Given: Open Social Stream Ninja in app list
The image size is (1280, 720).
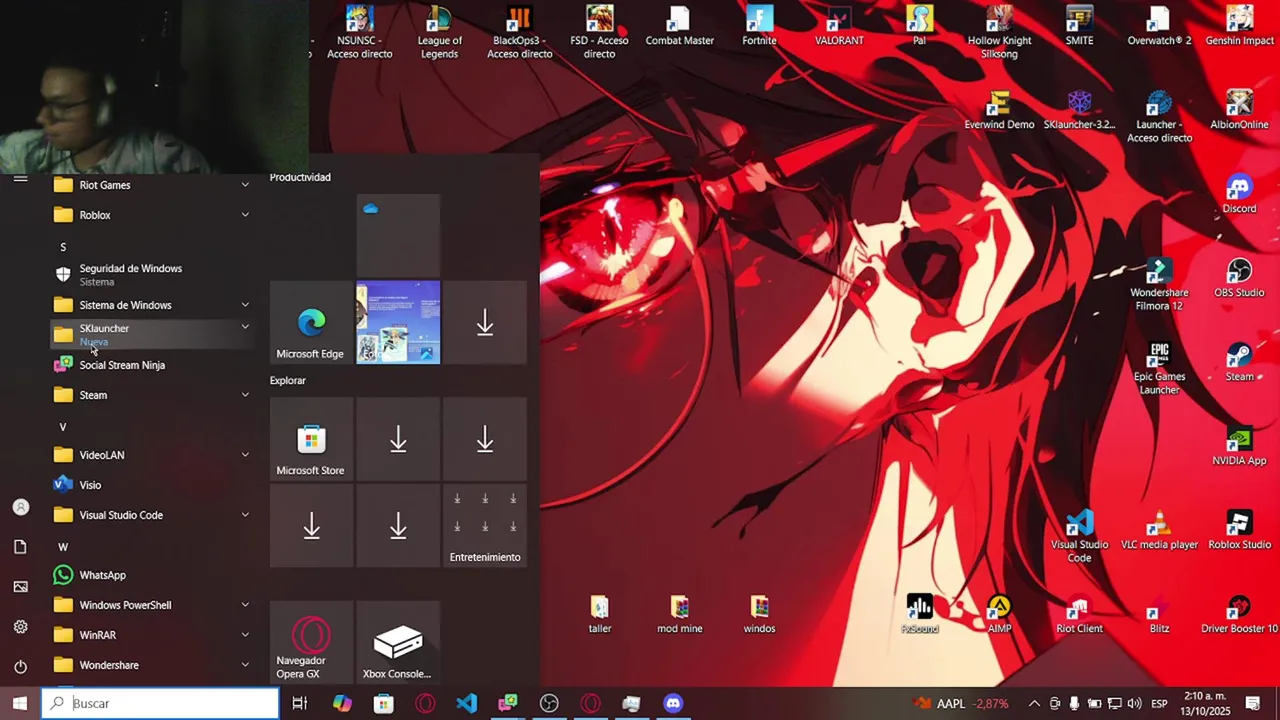Looking at the screenshot, I should click(x=152, y=365).
